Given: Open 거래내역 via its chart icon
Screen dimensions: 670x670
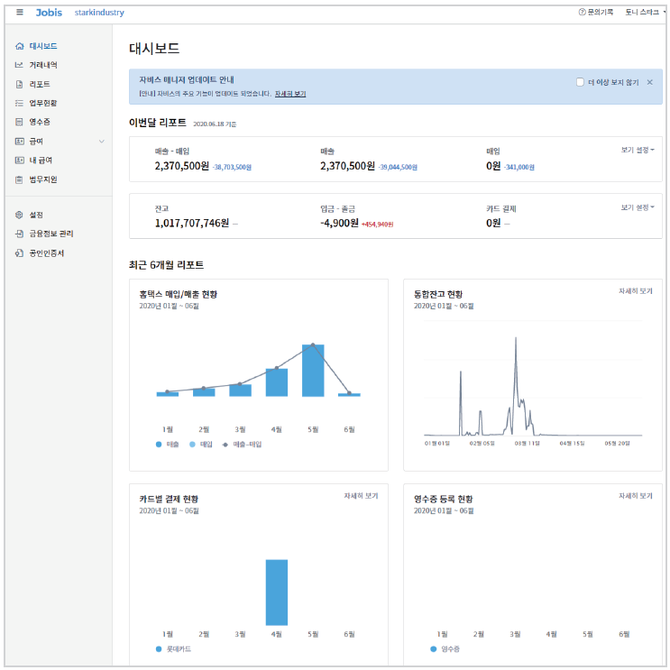Looking at the screenshot, I should click(x=19, y=65).
